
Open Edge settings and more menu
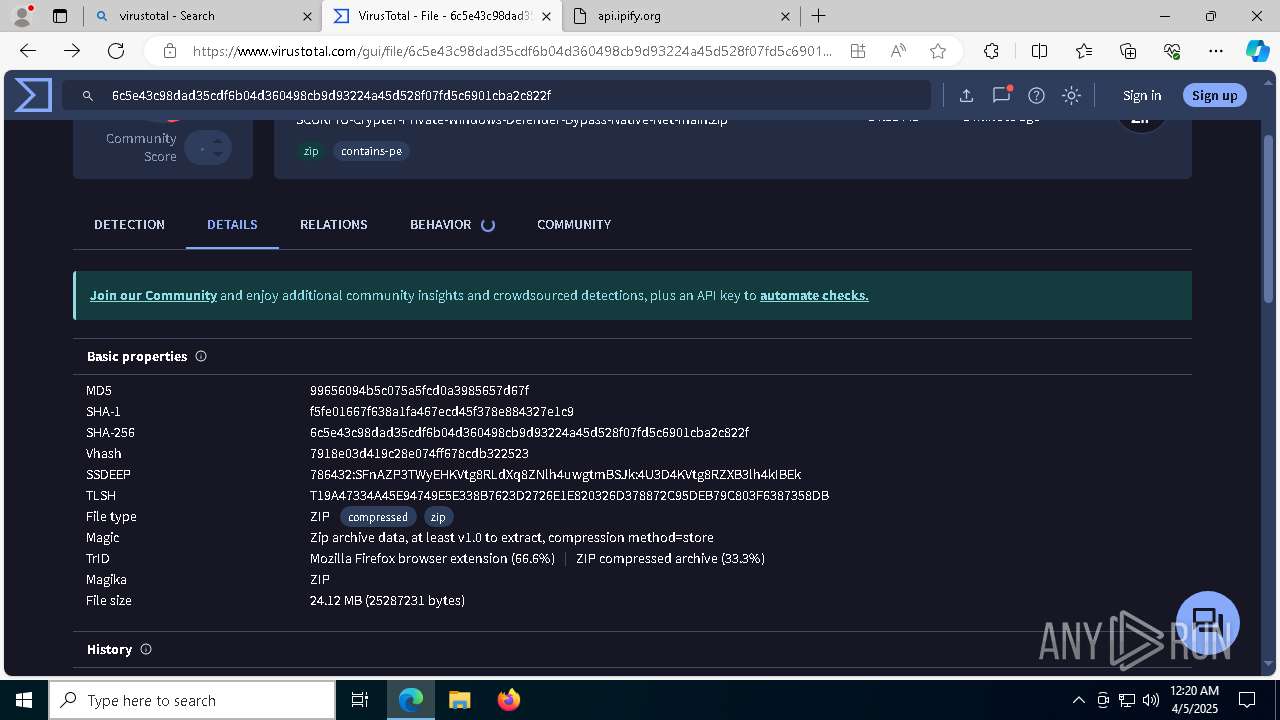(x=1216, y=51)
